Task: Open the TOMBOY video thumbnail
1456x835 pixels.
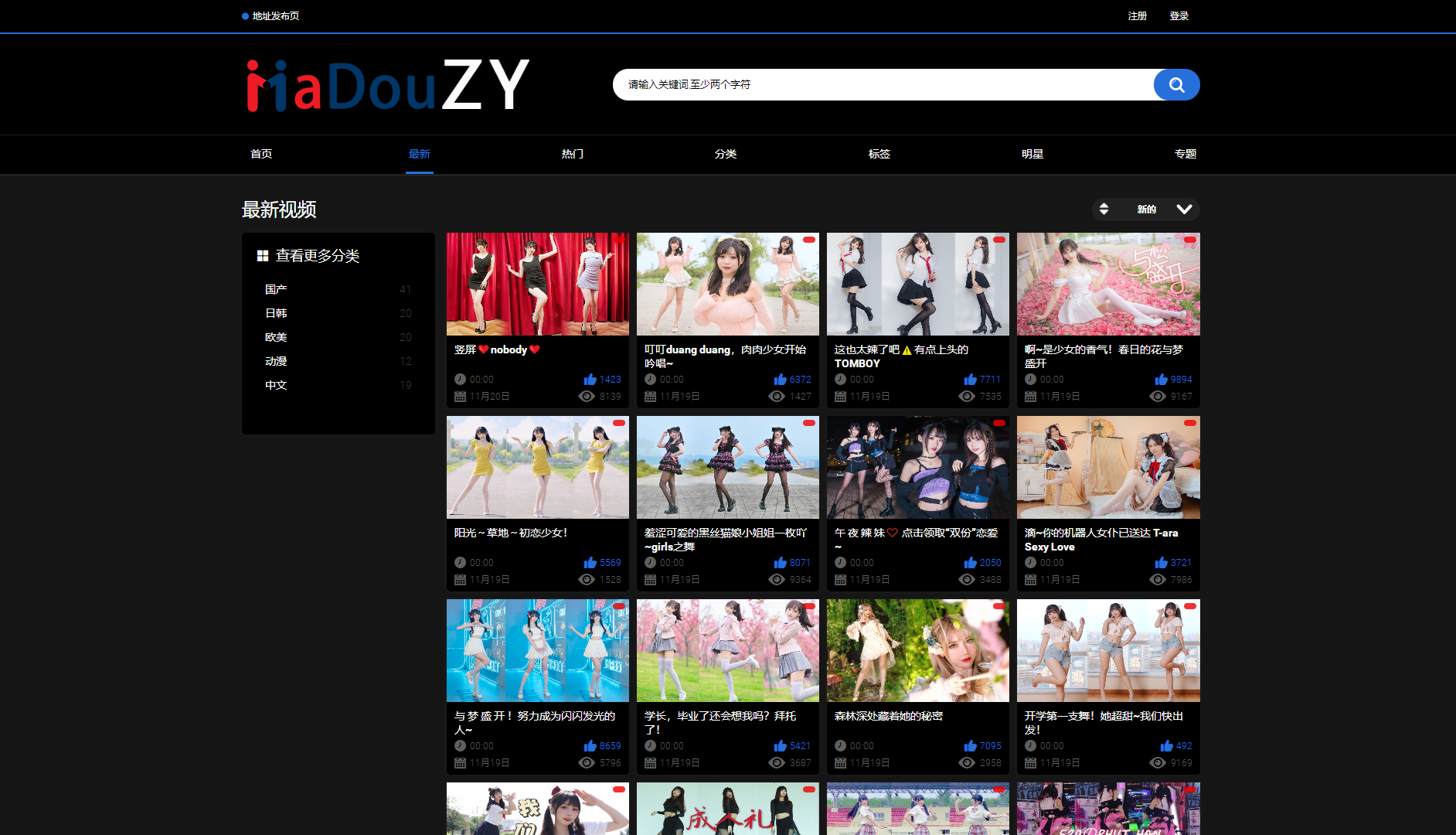Action: tap(917, 285)
